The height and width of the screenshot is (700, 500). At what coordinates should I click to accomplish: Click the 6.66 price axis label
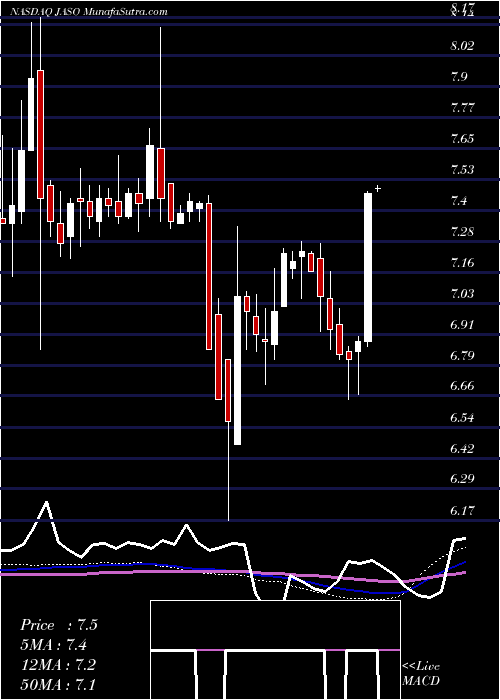pos(462,387)
